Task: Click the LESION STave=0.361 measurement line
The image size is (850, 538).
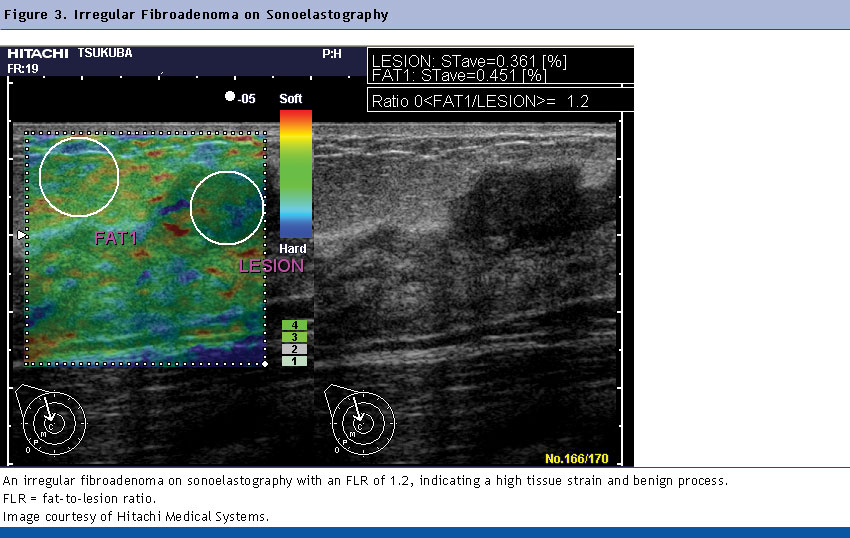Action: click(469, 61)
